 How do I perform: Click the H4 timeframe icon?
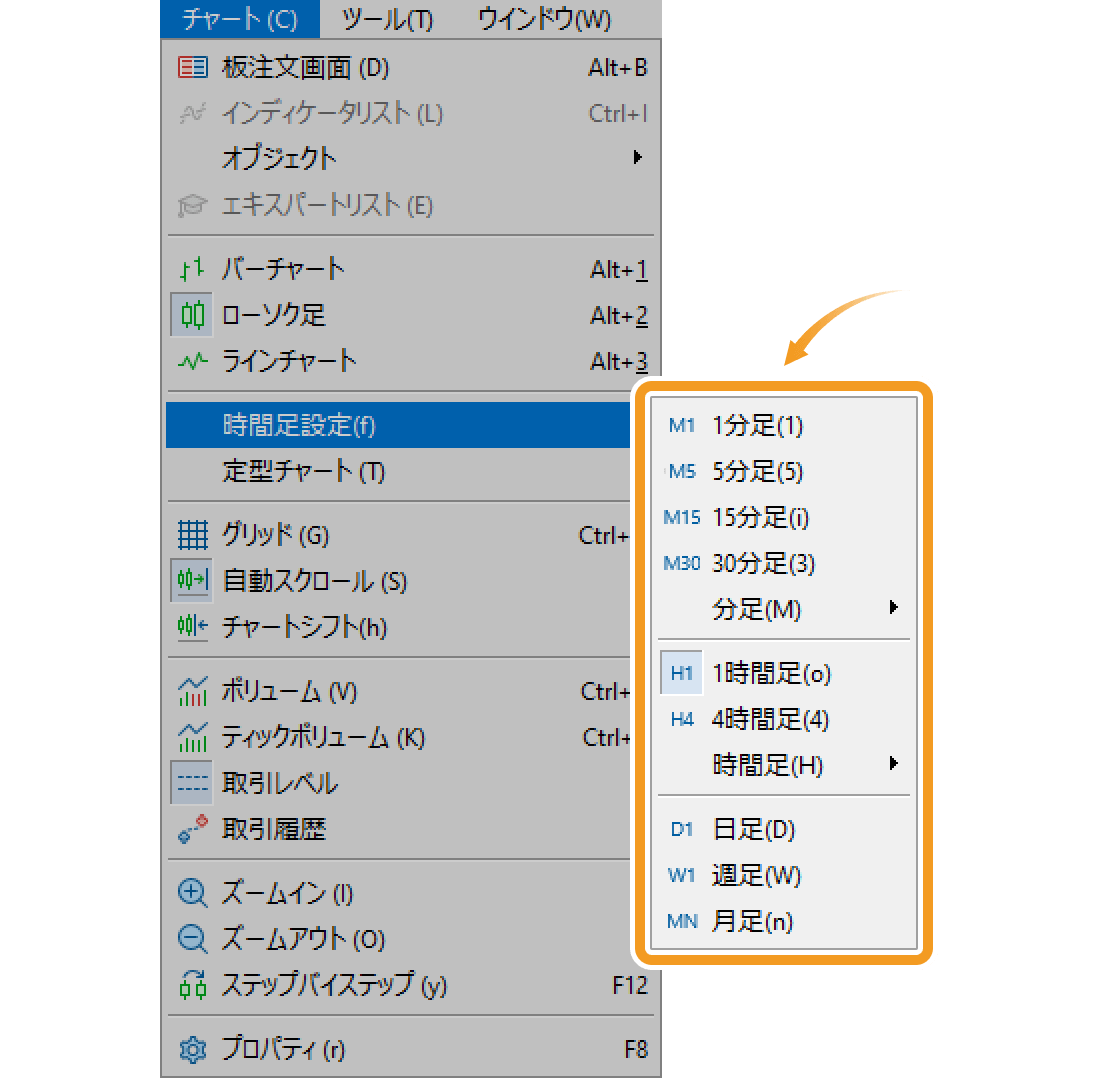(682, 719)
